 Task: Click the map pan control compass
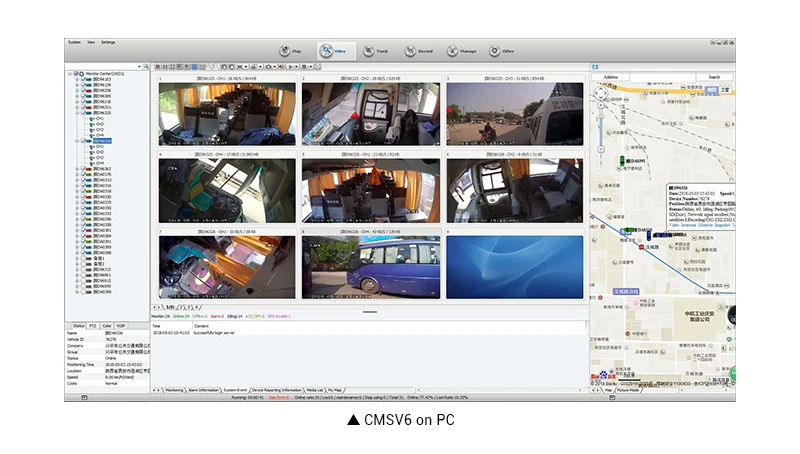601,93
